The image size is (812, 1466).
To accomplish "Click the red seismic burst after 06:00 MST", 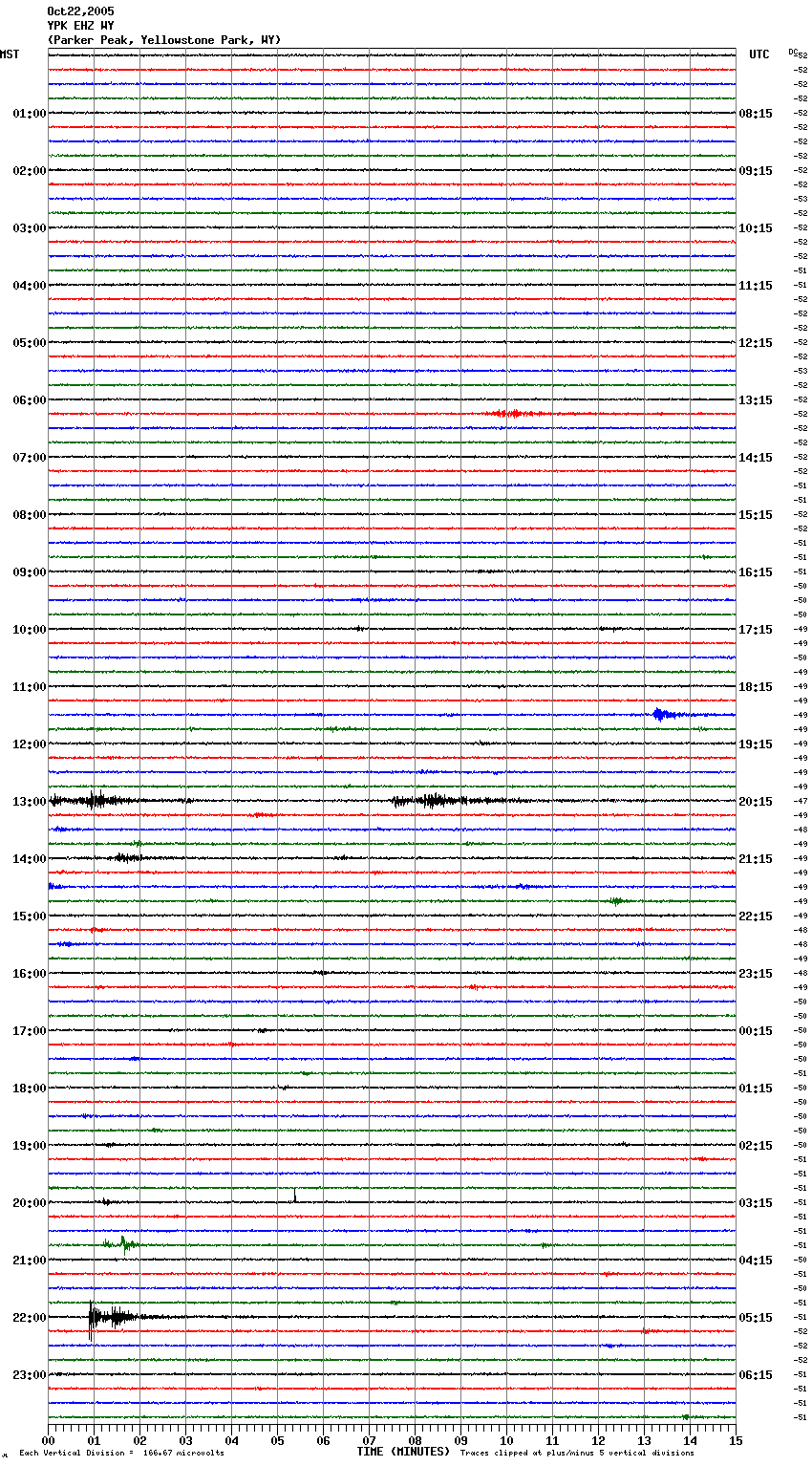I will 516,414.
